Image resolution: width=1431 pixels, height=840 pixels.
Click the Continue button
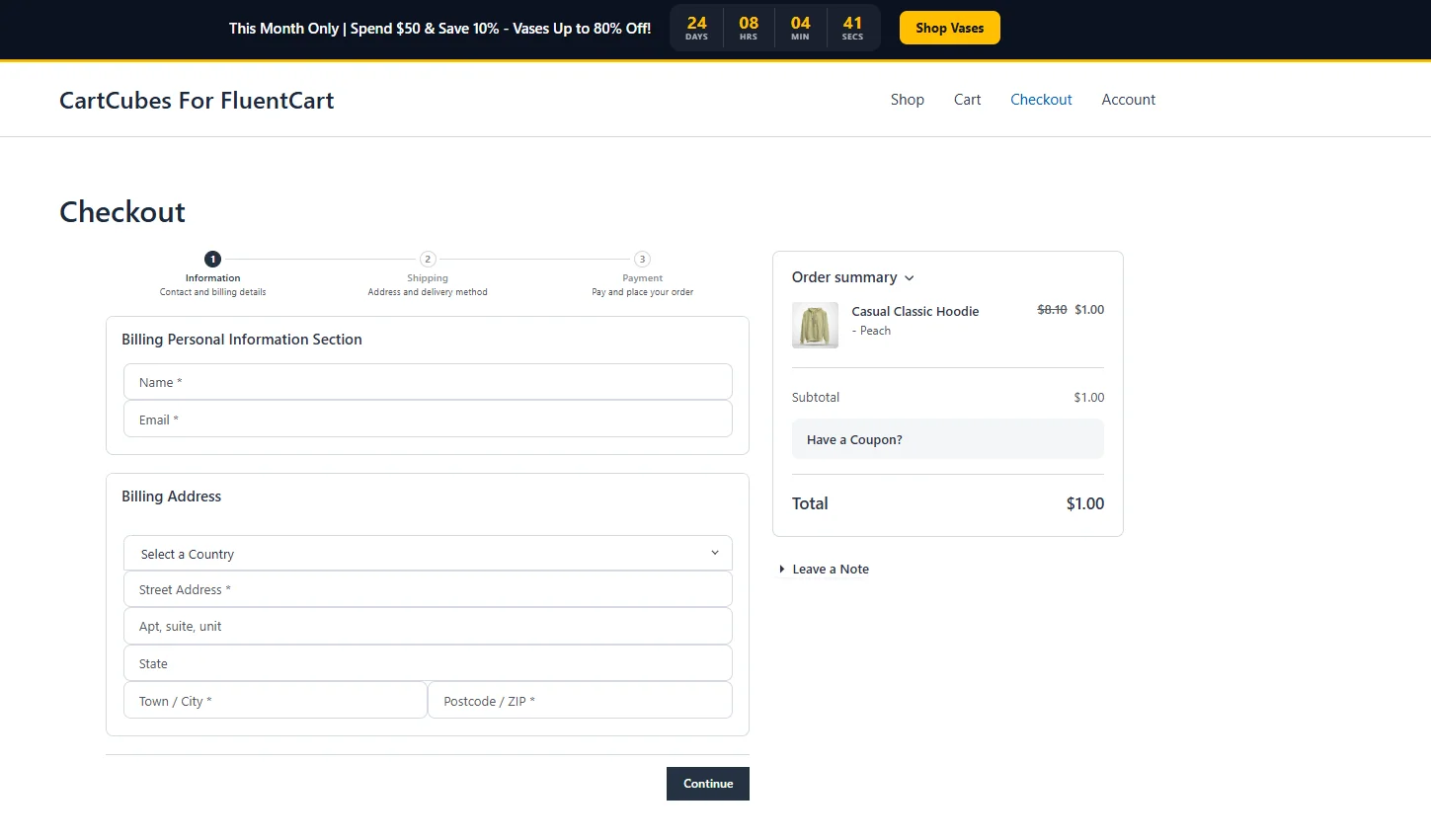coord(708,784)
